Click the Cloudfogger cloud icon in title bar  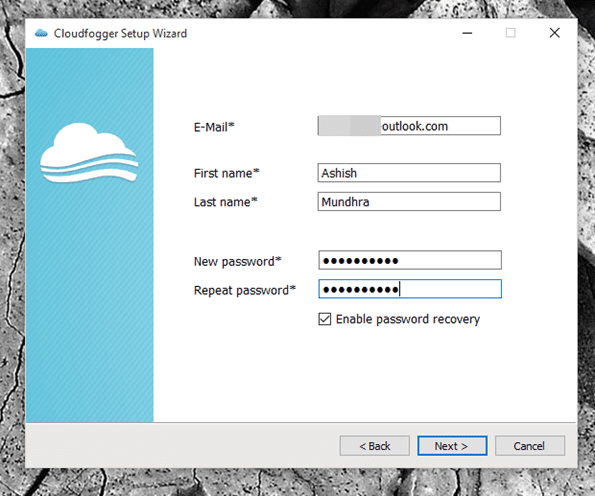pyautogui.click(x=41, y=33)
